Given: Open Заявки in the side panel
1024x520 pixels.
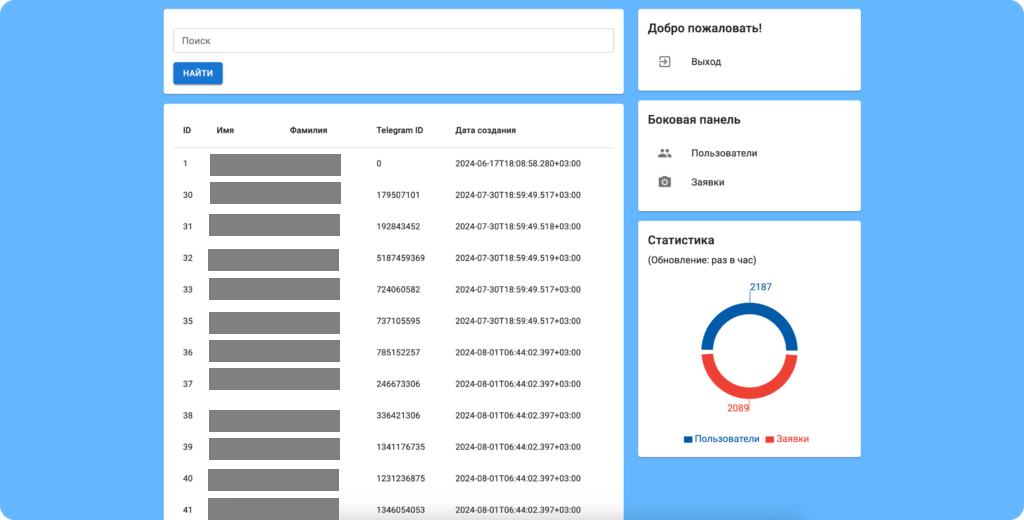Looking at the screenshot, I should tap(707, 182).
